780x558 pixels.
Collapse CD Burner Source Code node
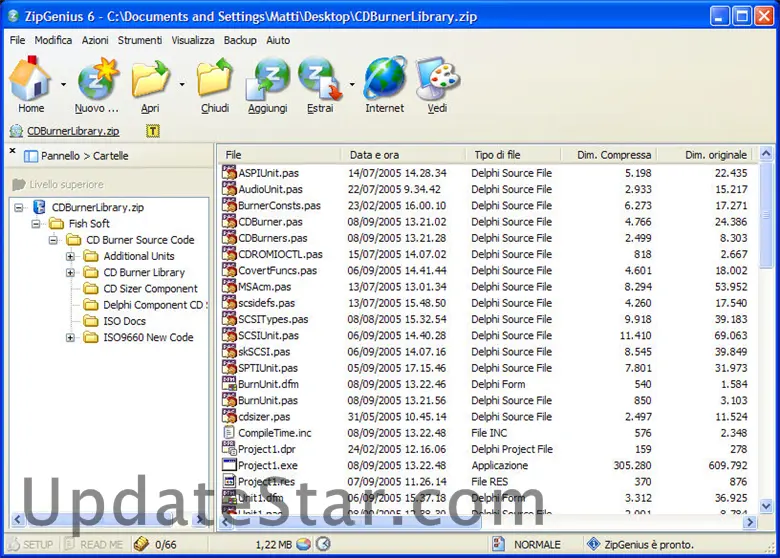[x=53, y=240]
